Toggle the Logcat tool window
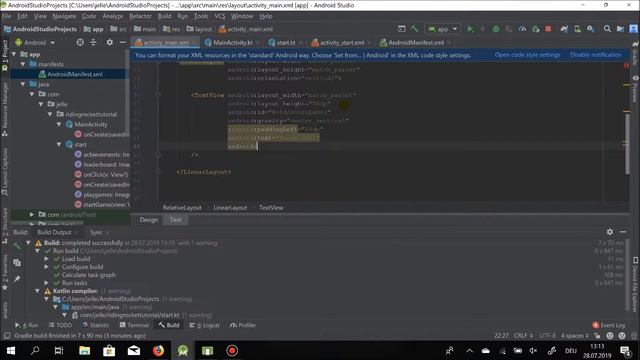The height and width of the screenshot is (360, 640). (x=204, y=325)
